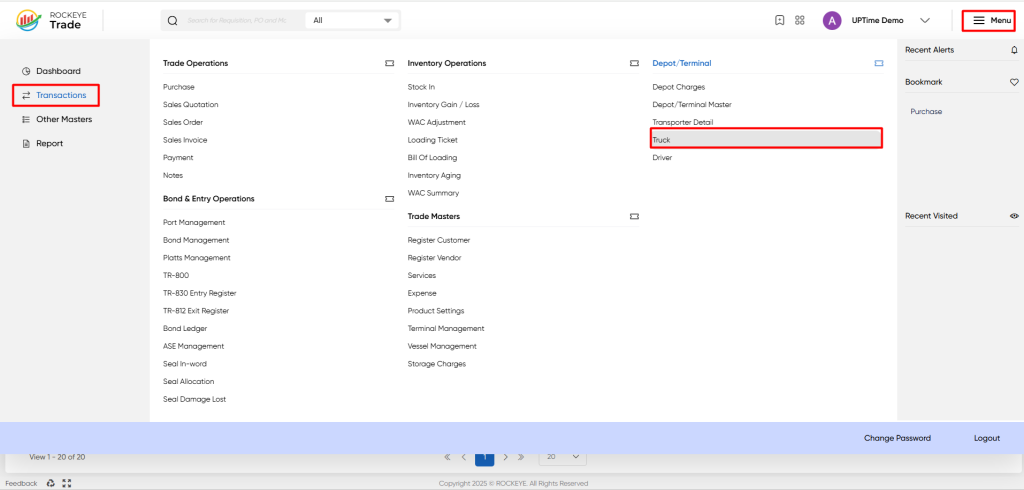1024x490 pixels.
Task: Open TR-800
Action: (176, 276)
